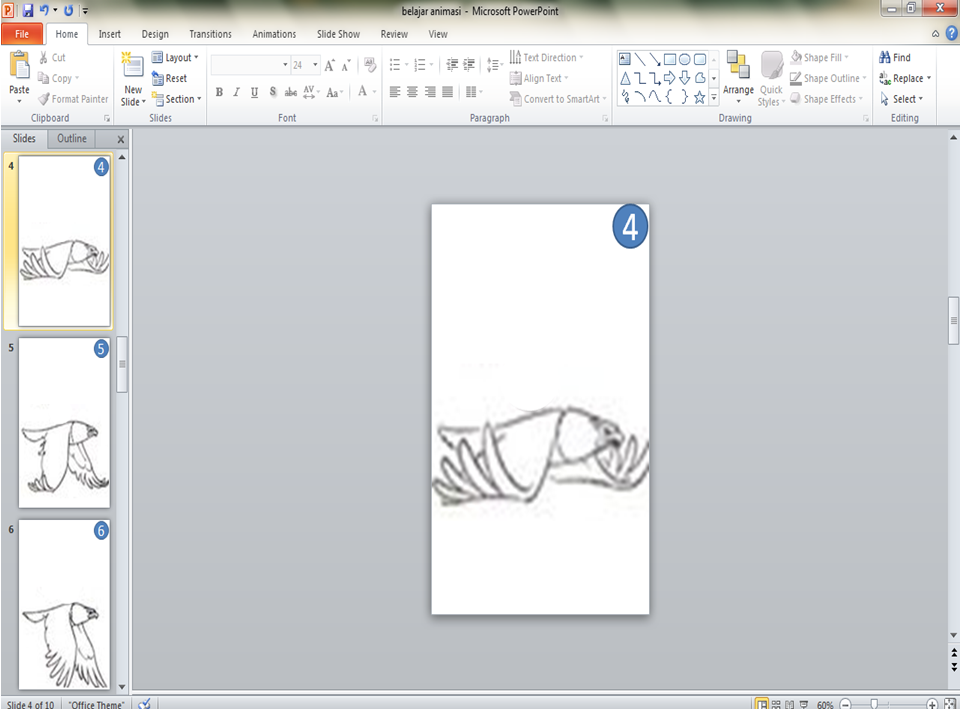The image size is (960, 720).
Task: Justify the paragraph text
Action: (448, 92)
